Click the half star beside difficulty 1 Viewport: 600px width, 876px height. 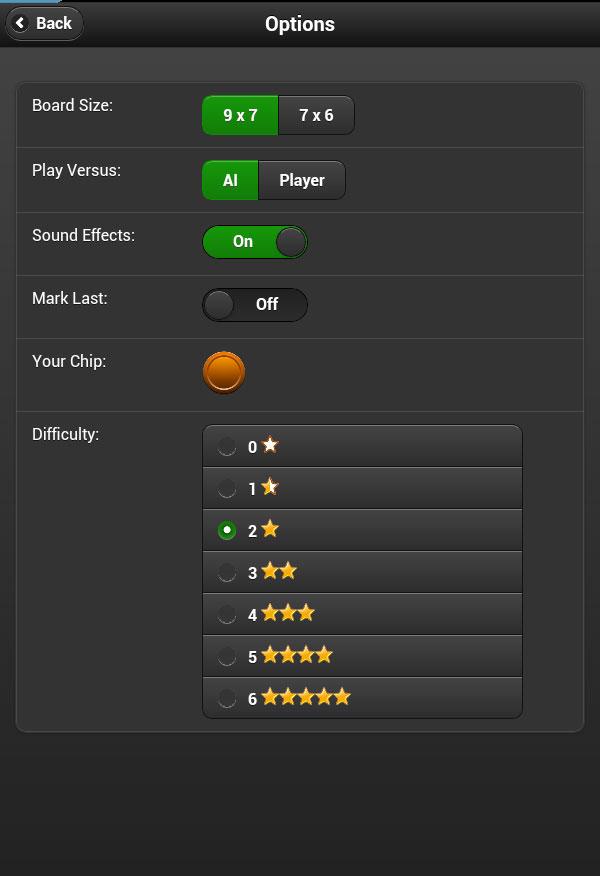point(270,487)
